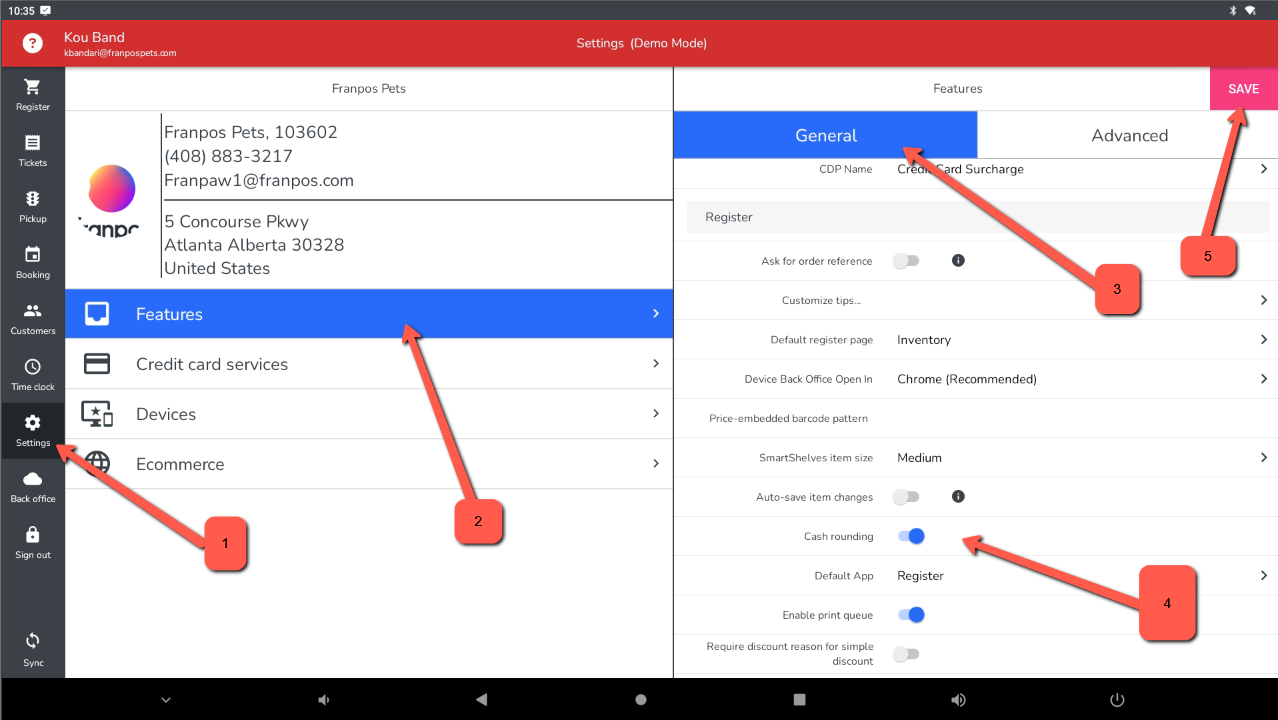Click the SAVE button
1278x720 pixels.
(x=1243, y=89)
